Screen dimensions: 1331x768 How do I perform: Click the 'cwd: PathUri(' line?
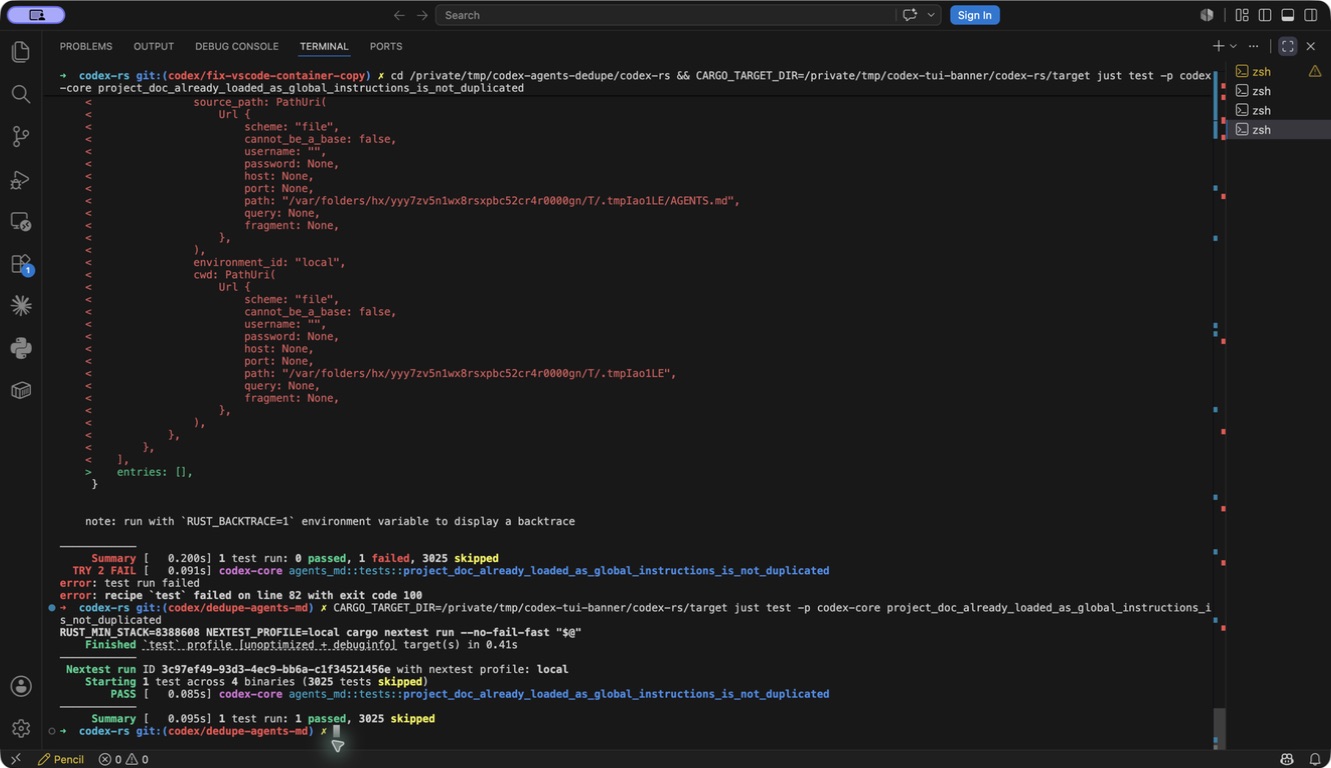pyautogui.click(x=234, y=274)
